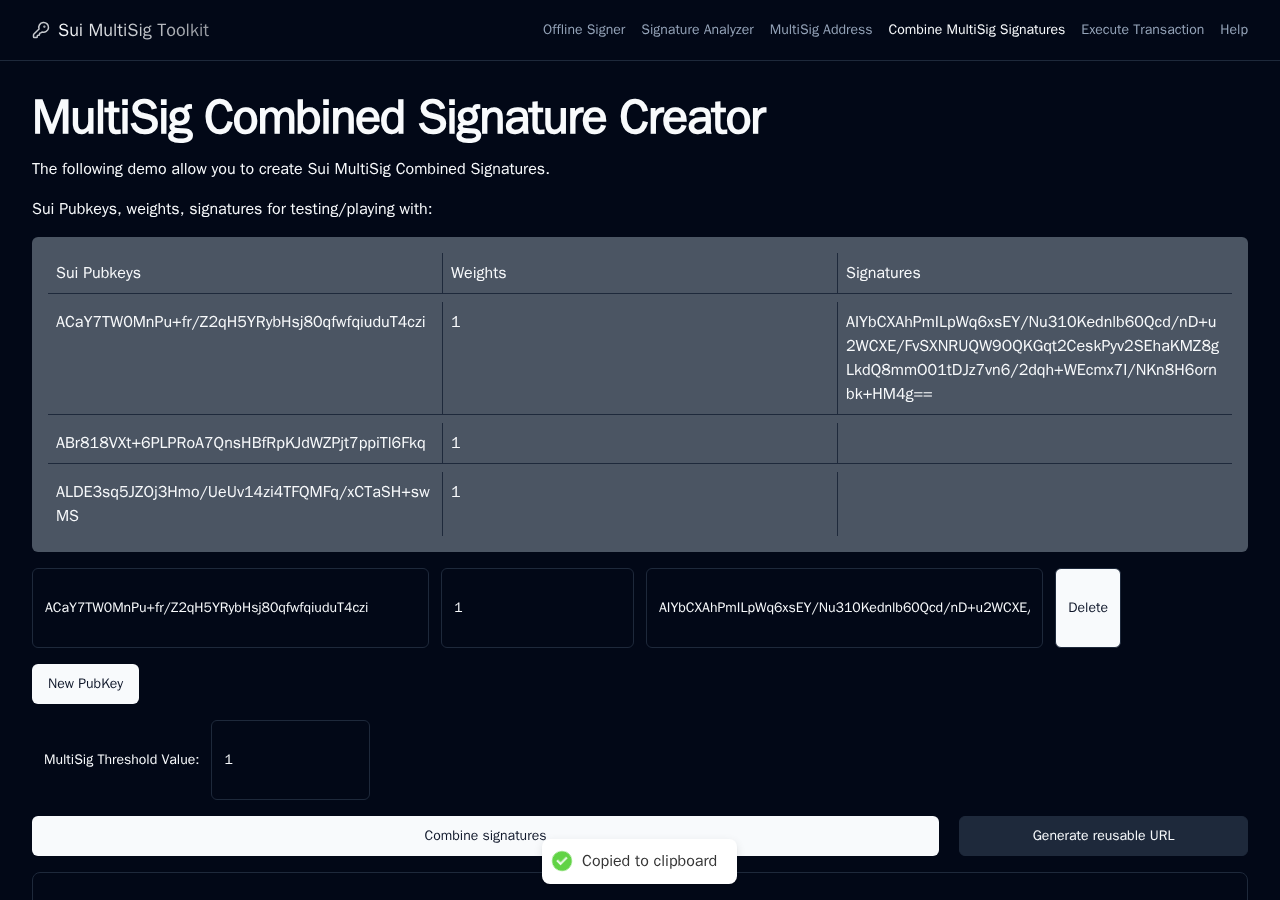Click the key logo icon
The image size is (1280, 900).
(41, 30)
